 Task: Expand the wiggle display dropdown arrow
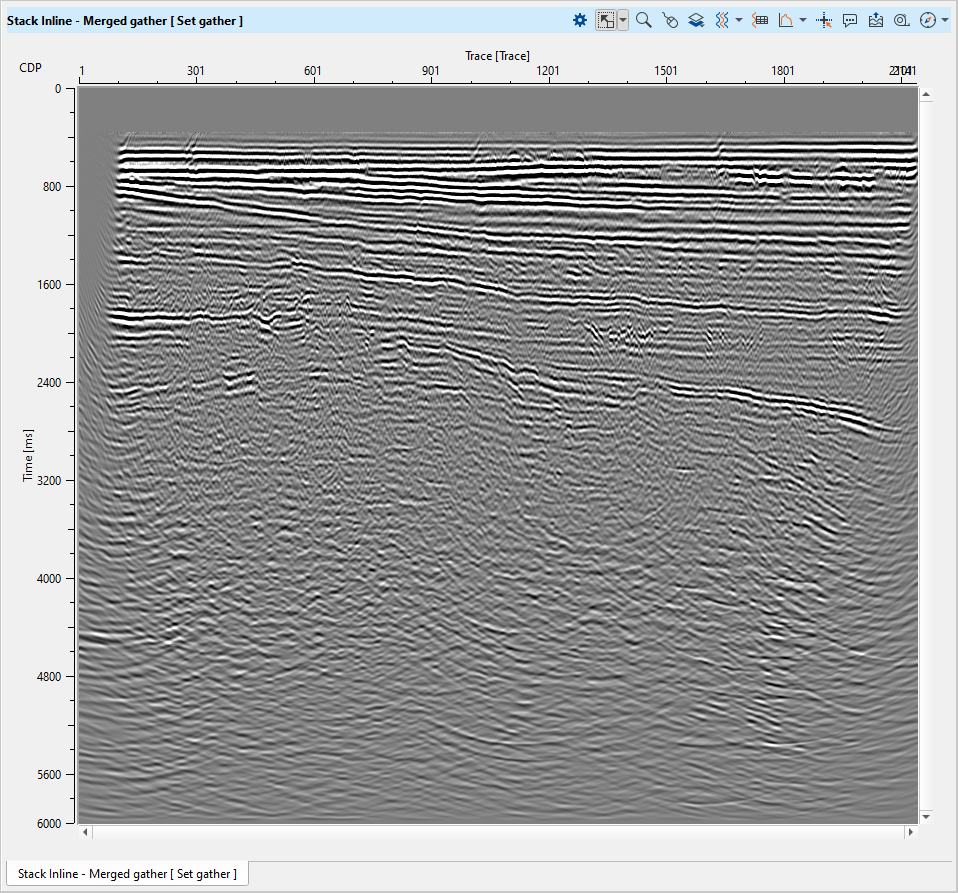point(738,20)
